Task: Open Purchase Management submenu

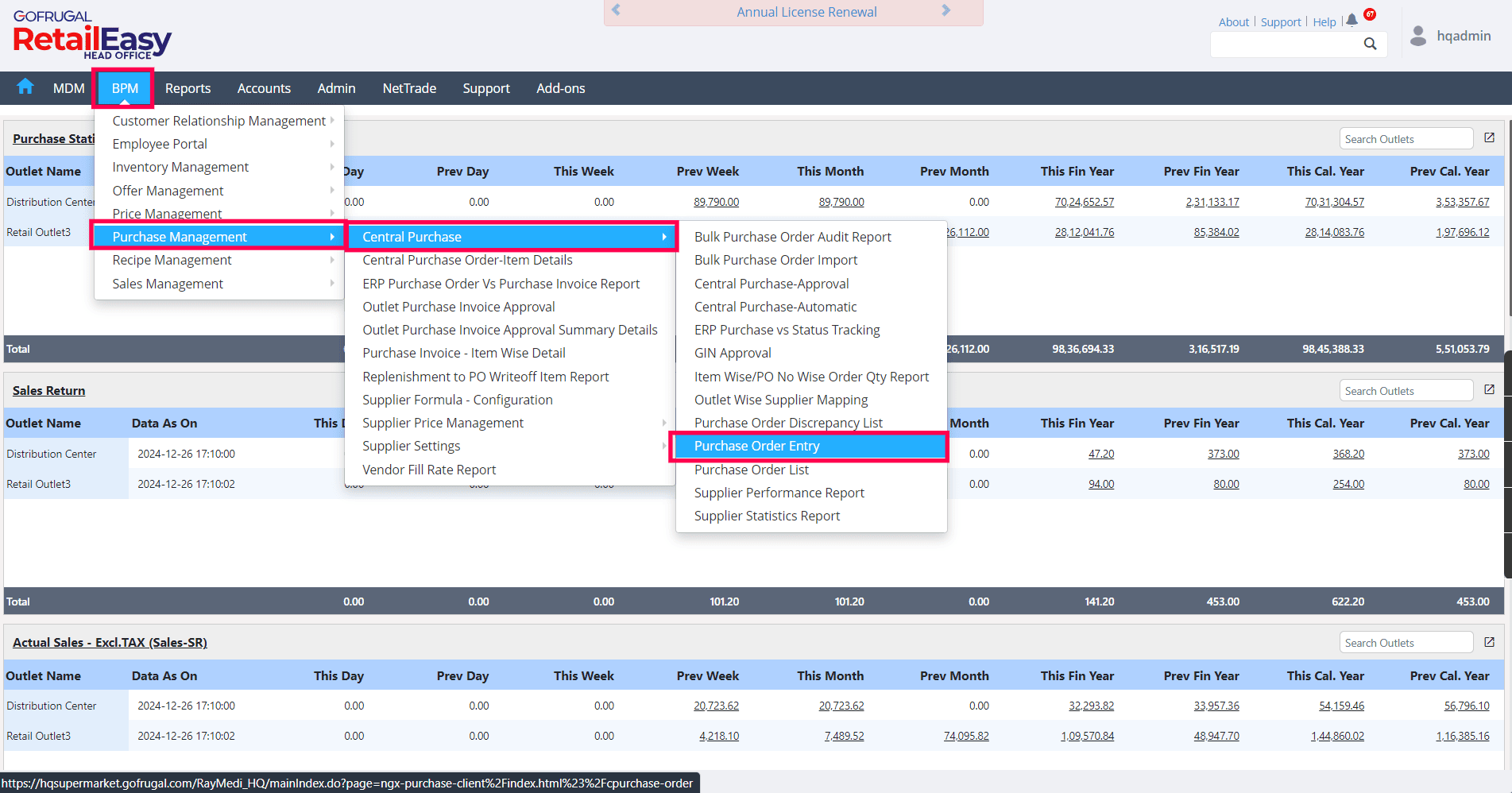Action: tap(219, 237)
